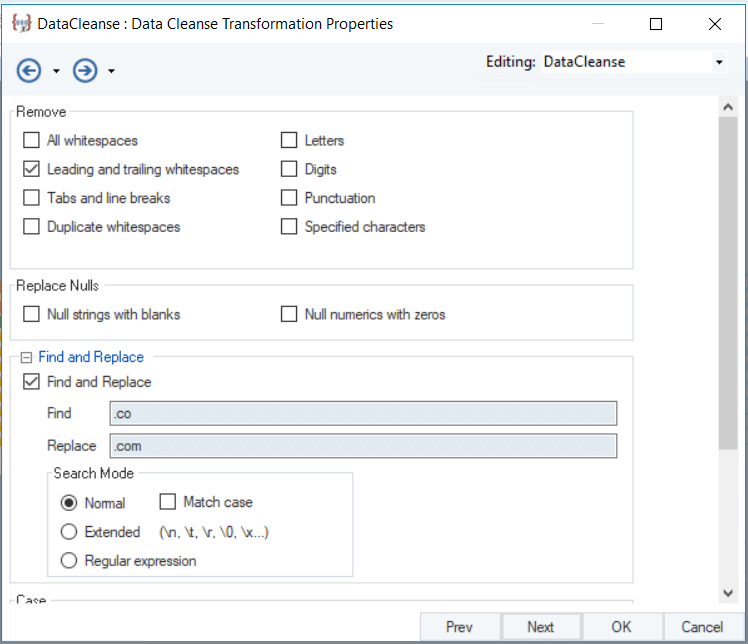
Task: Check the Specified characters option
Action: click(x=289, y=227)
